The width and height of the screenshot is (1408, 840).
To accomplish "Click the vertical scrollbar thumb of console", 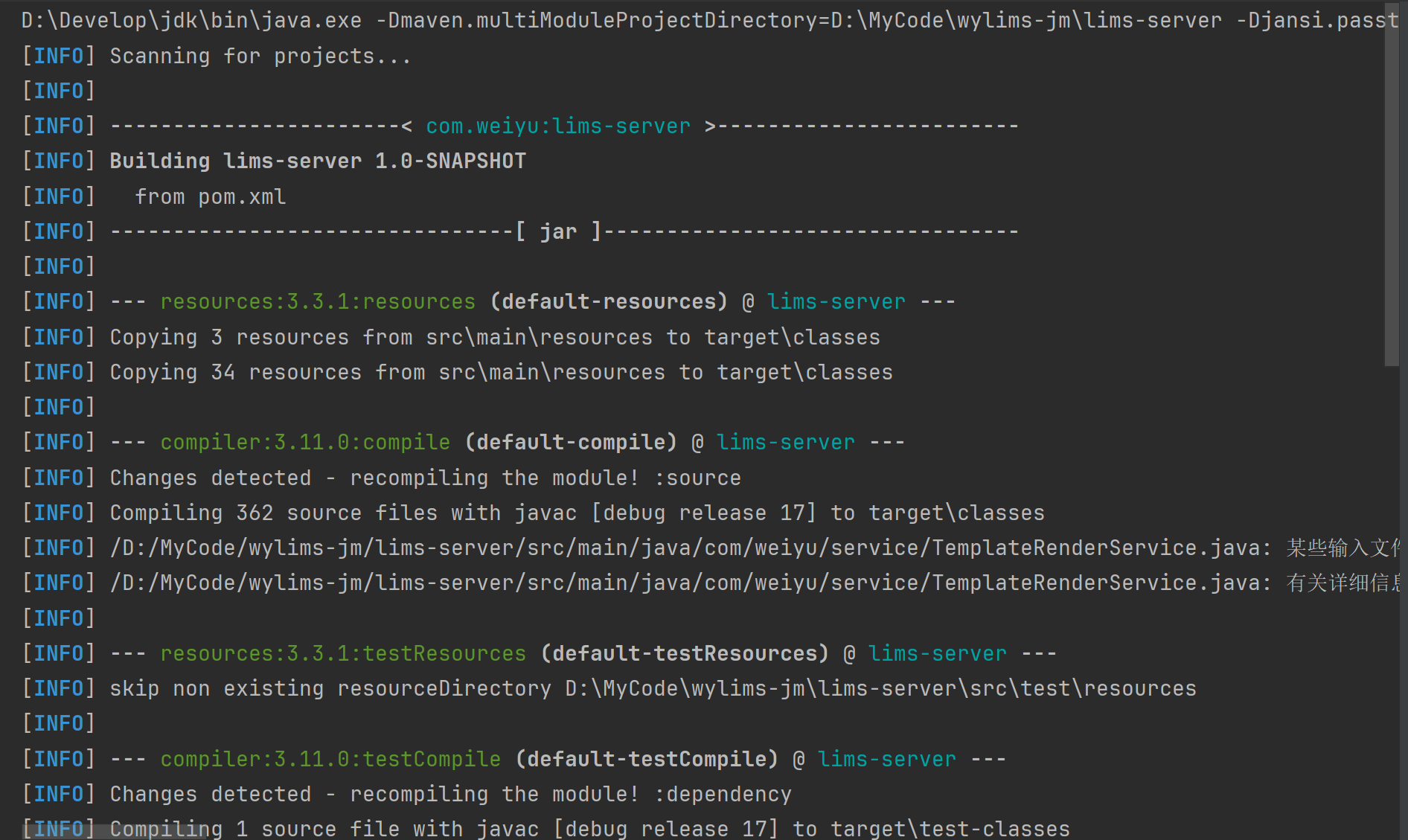I will [x=1392, y=184].
